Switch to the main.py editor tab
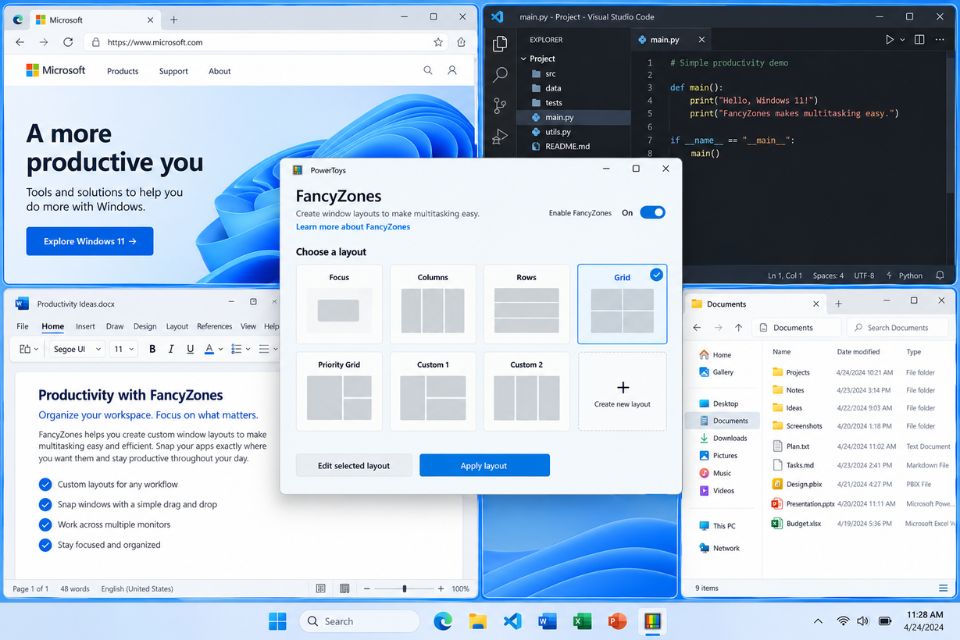960x640 pixels. pos(664,39)
